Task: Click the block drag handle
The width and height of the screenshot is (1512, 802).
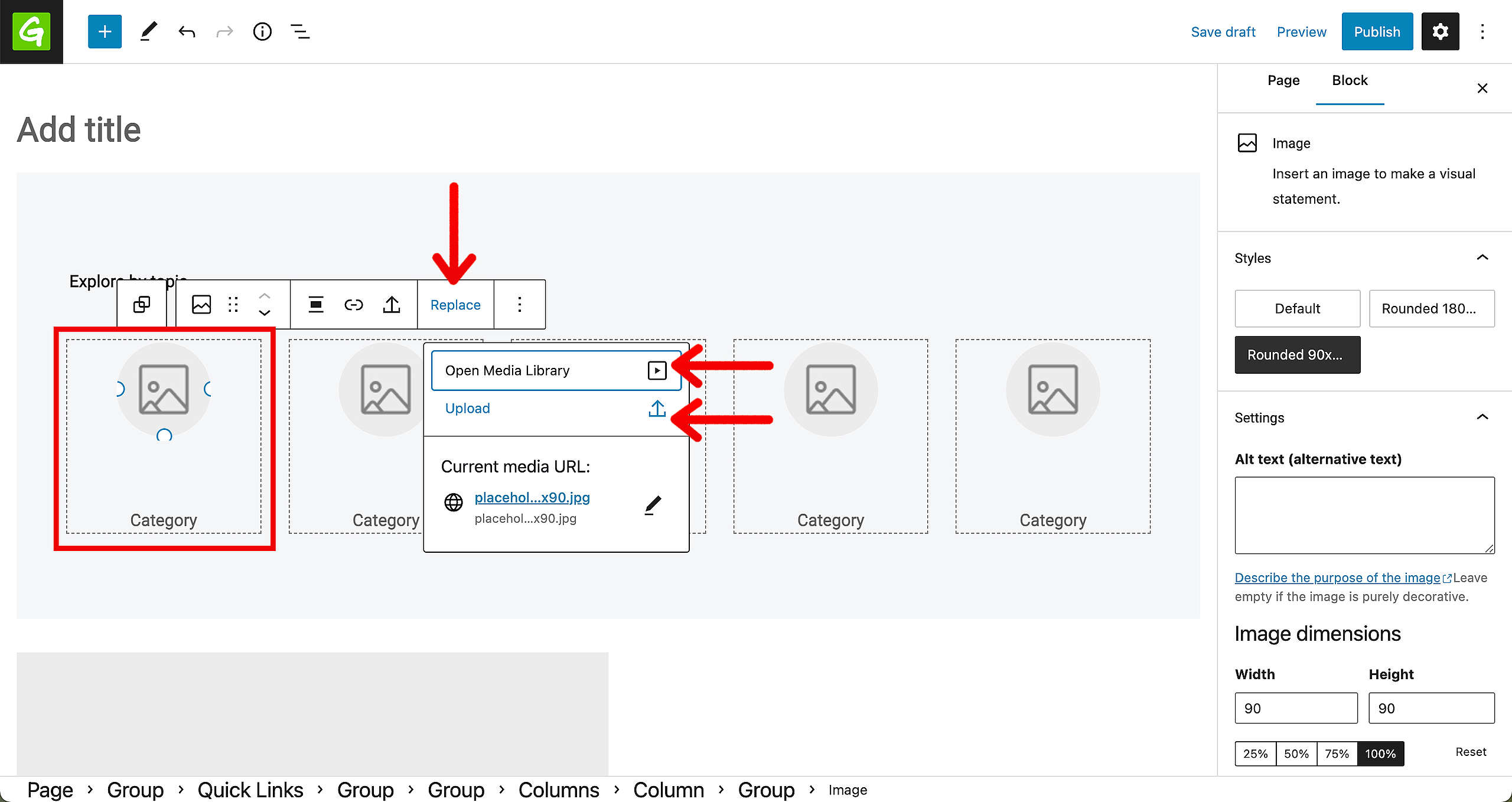Action: pos(233,305)
